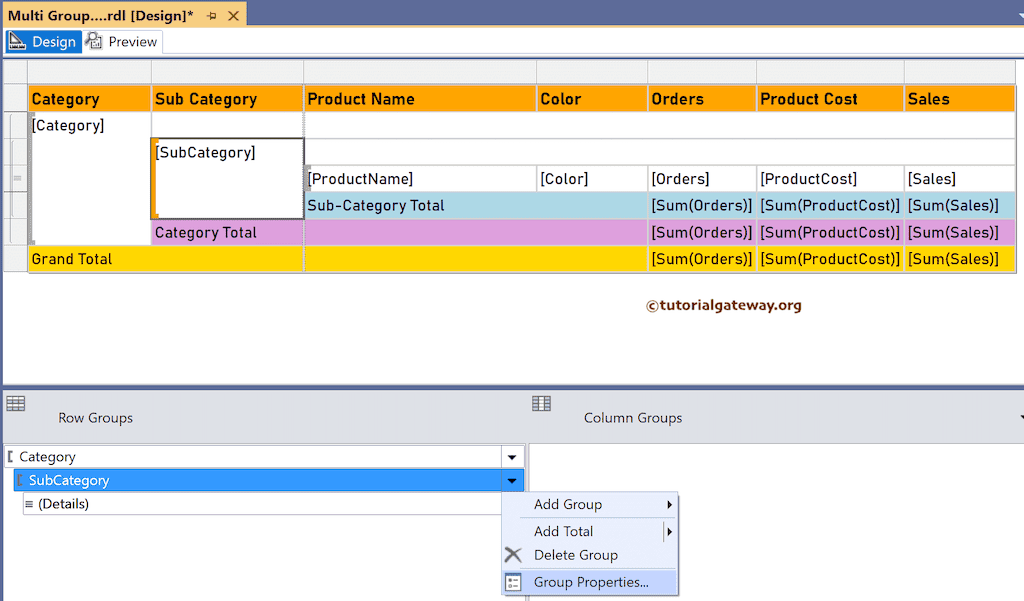Viewport: 1024px width, 601px height.
Task: Click the Column Groups panel table icon
Action: [541, 403]
